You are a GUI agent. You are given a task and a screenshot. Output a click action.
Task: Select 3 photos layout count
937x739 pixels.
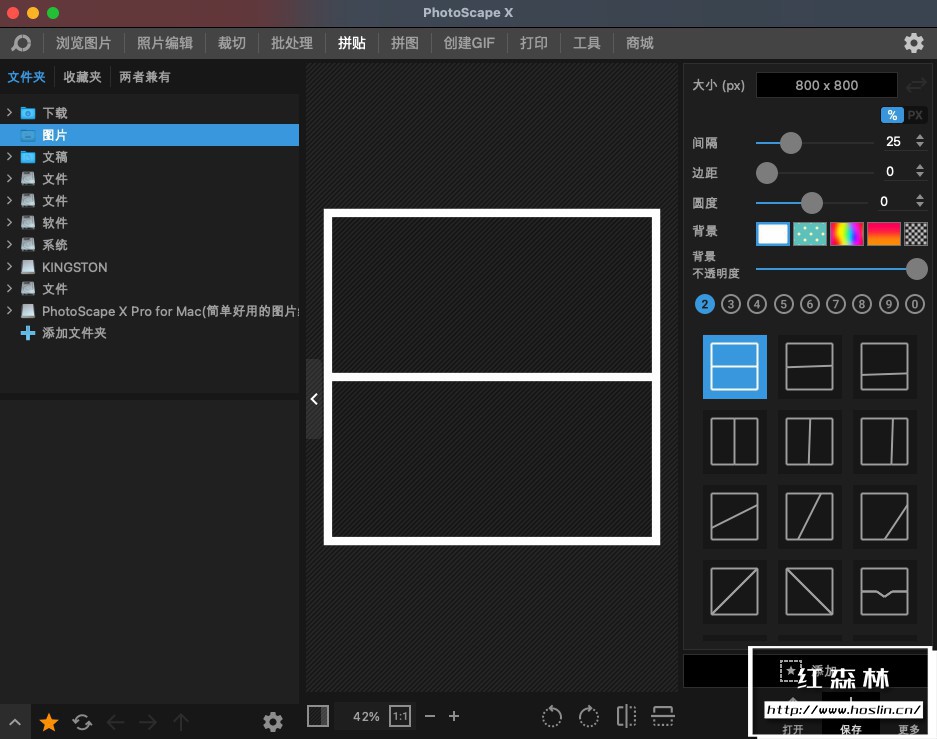click(x=731, y=304)
